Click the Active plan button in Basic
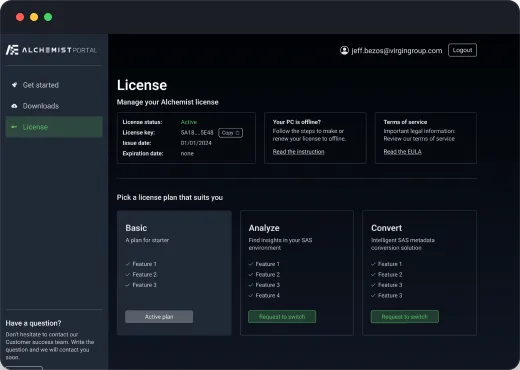The width and height of the screenshot is (520, 370). pos(159,317)
